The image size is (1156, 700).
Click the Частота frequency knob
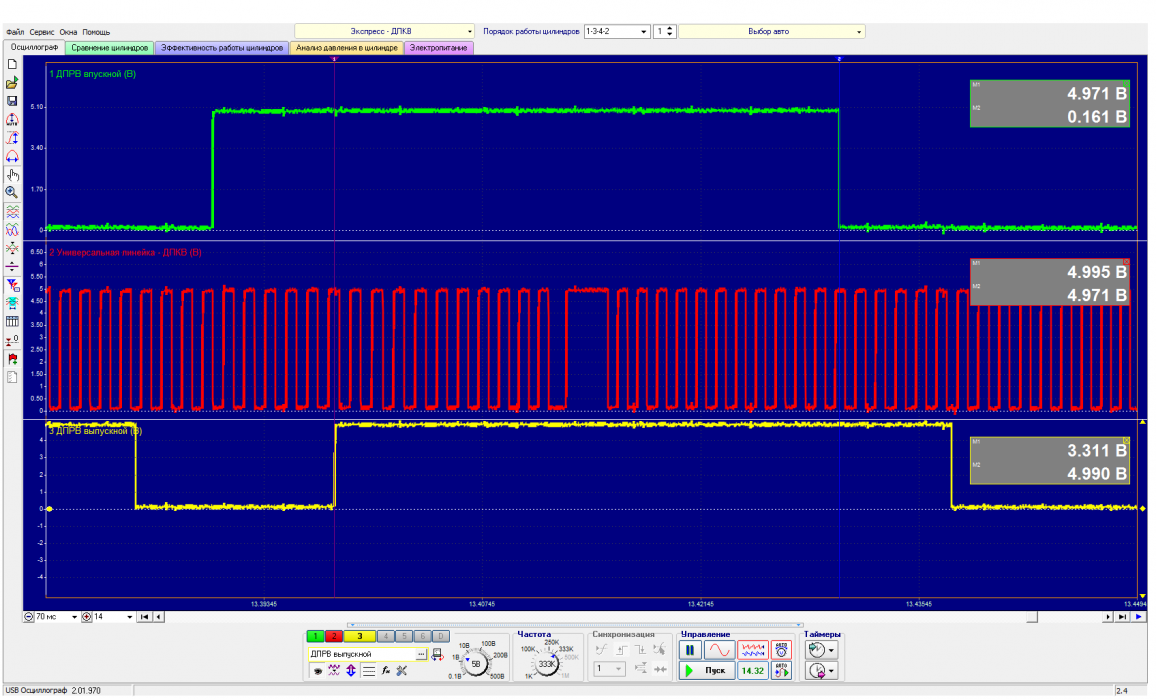(x=547, y=664)
